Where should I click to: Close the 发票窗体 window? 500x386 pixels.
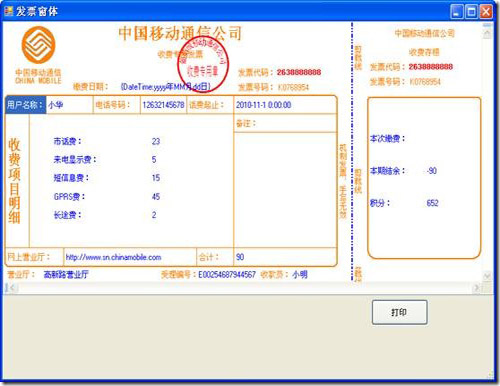[486, 12]
